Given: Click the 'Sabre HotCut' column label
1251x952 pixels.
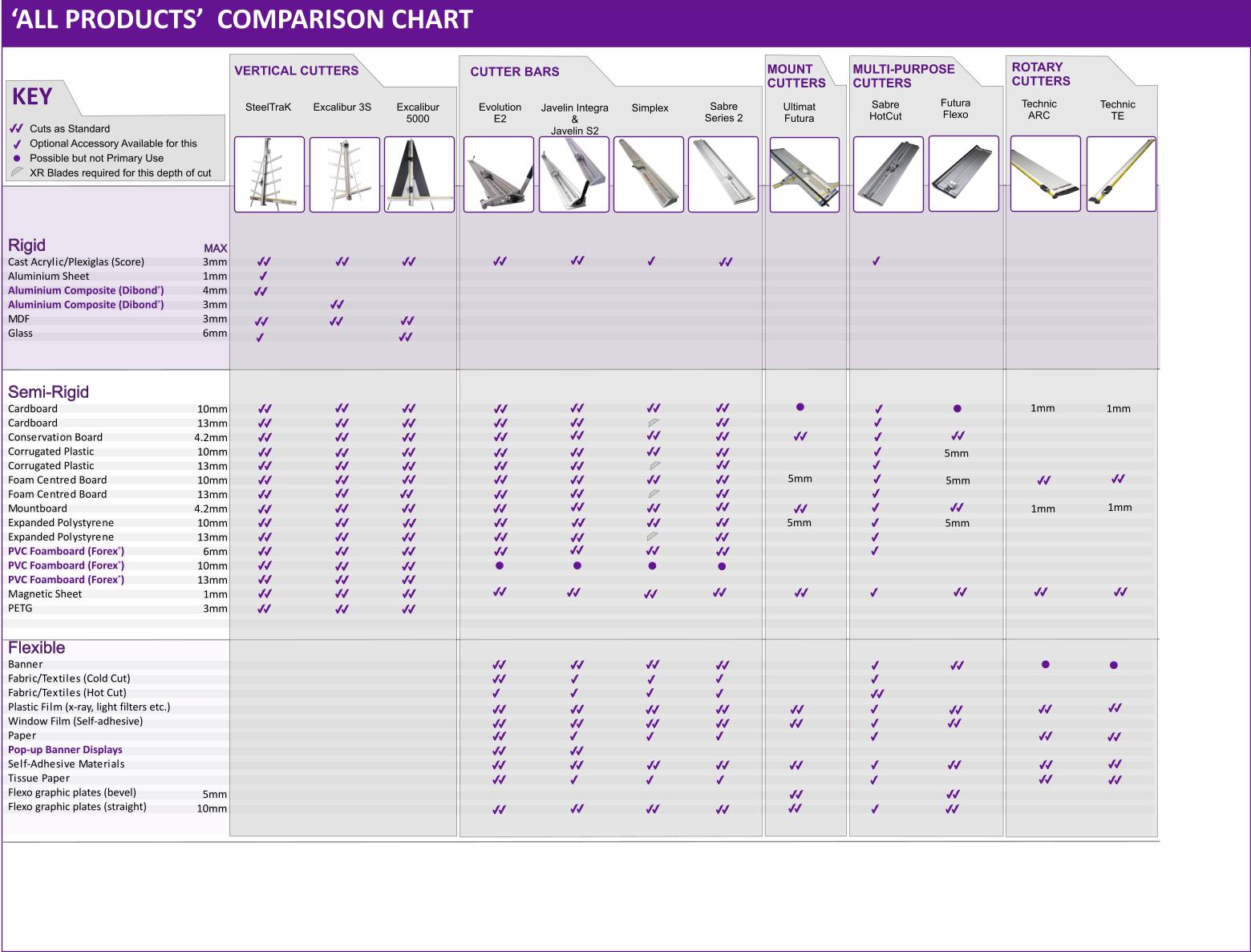Looking at the screenshot, I should [x=885, y=110].
